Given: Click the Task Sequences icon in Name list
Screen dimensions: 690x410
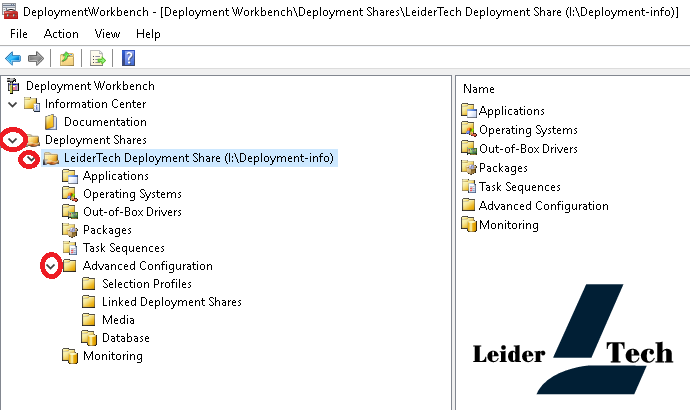Looking at the screenshot, I should (469, 187).
